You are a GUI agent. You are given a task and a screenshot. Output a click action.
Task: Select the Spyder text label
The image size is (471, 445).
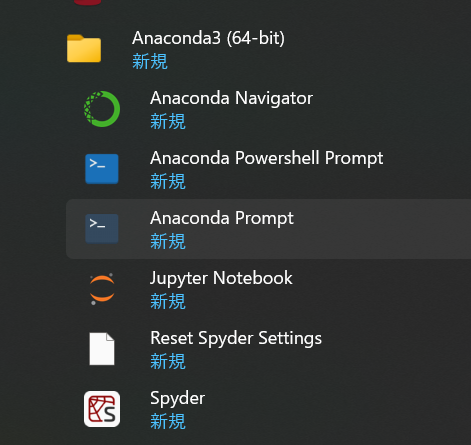[x=178, y=398]
